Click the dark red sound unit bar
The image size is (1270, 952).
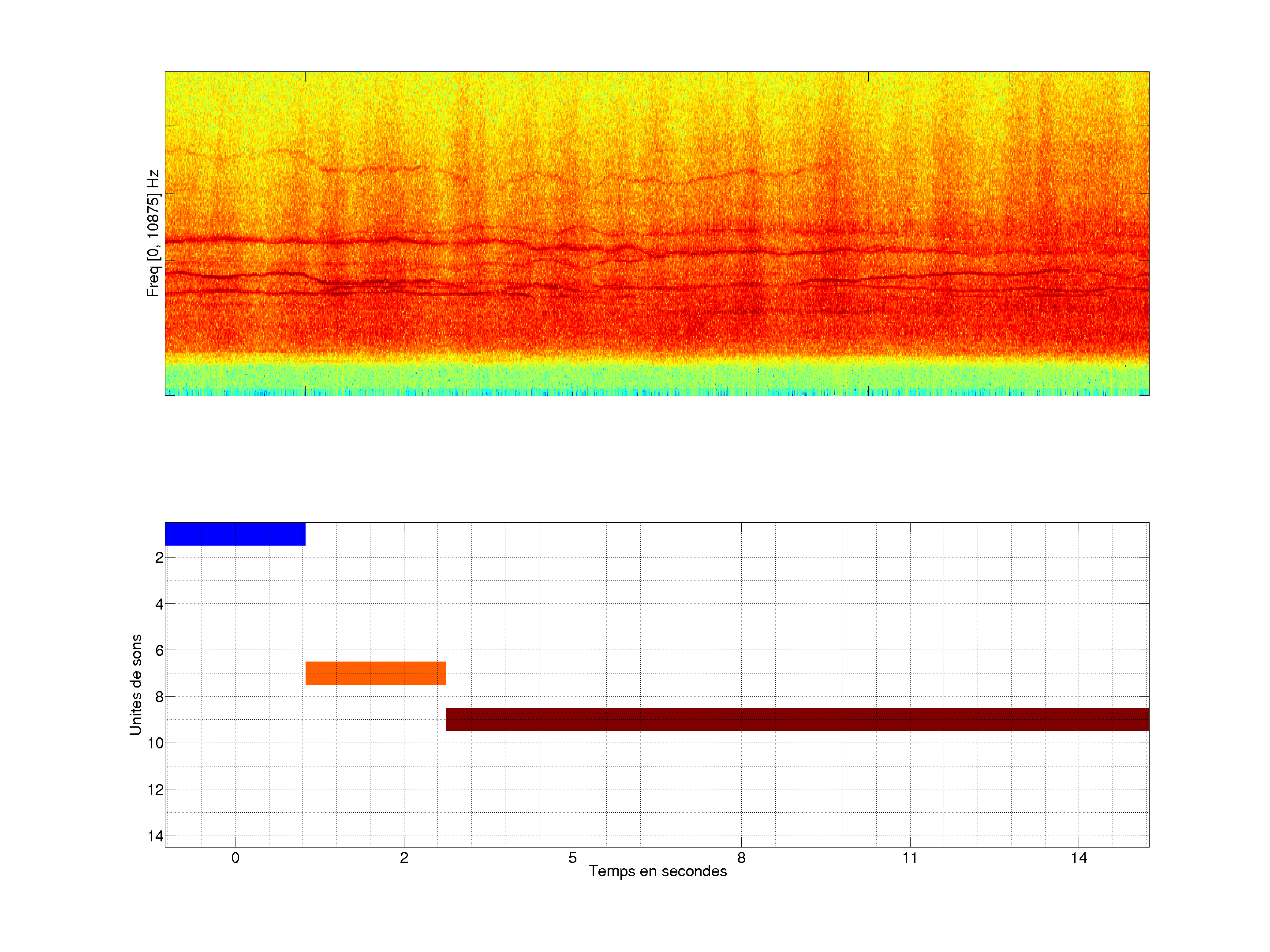[797, 720]
